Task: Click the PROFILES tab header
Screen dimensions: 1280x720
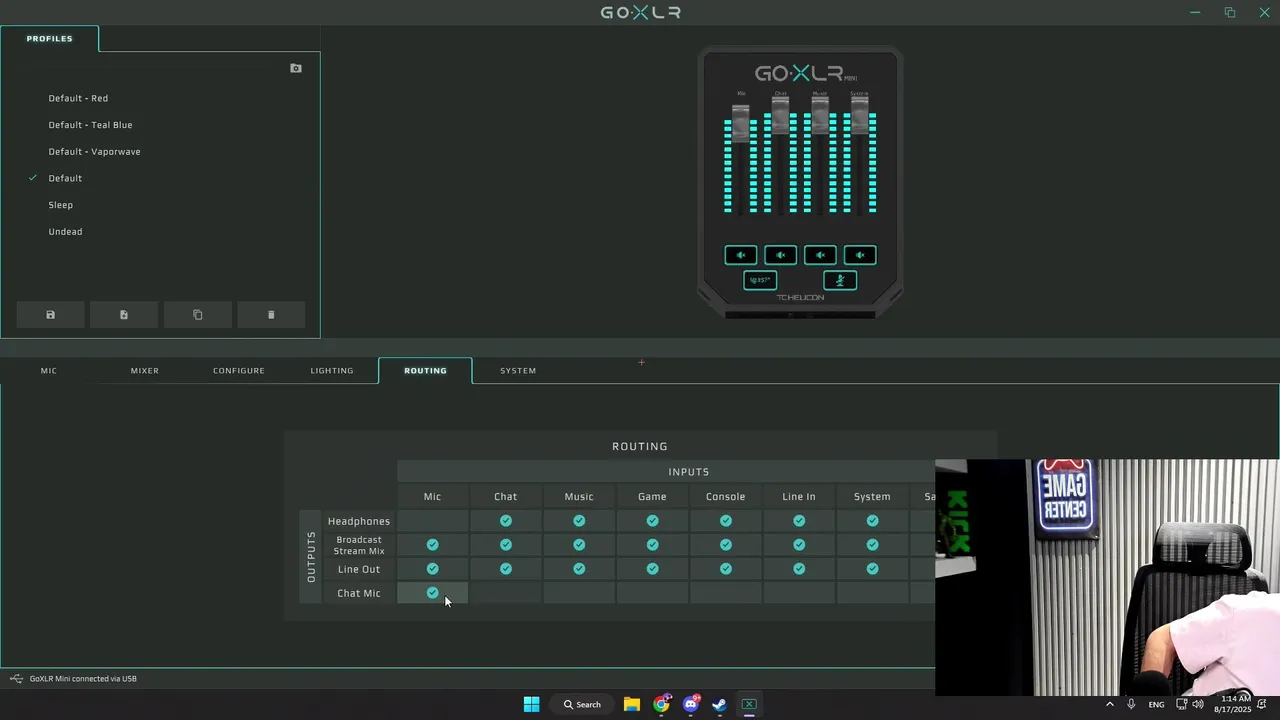Action: tap(49, 39)
